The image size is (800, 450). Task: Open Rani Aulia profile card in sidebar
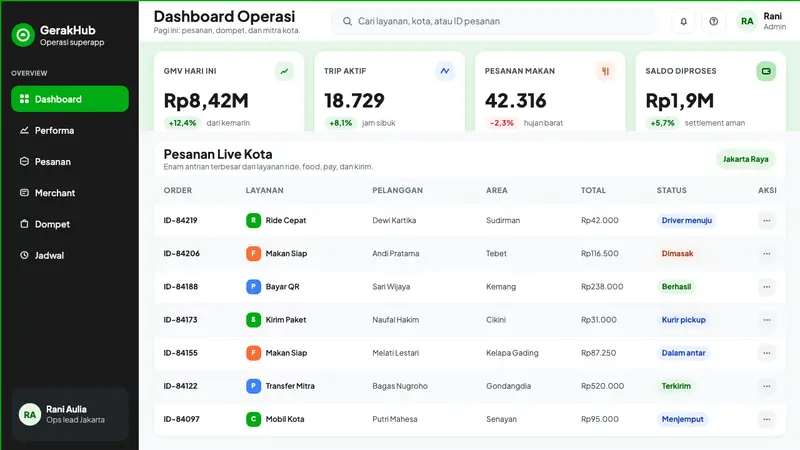(70, 415)
